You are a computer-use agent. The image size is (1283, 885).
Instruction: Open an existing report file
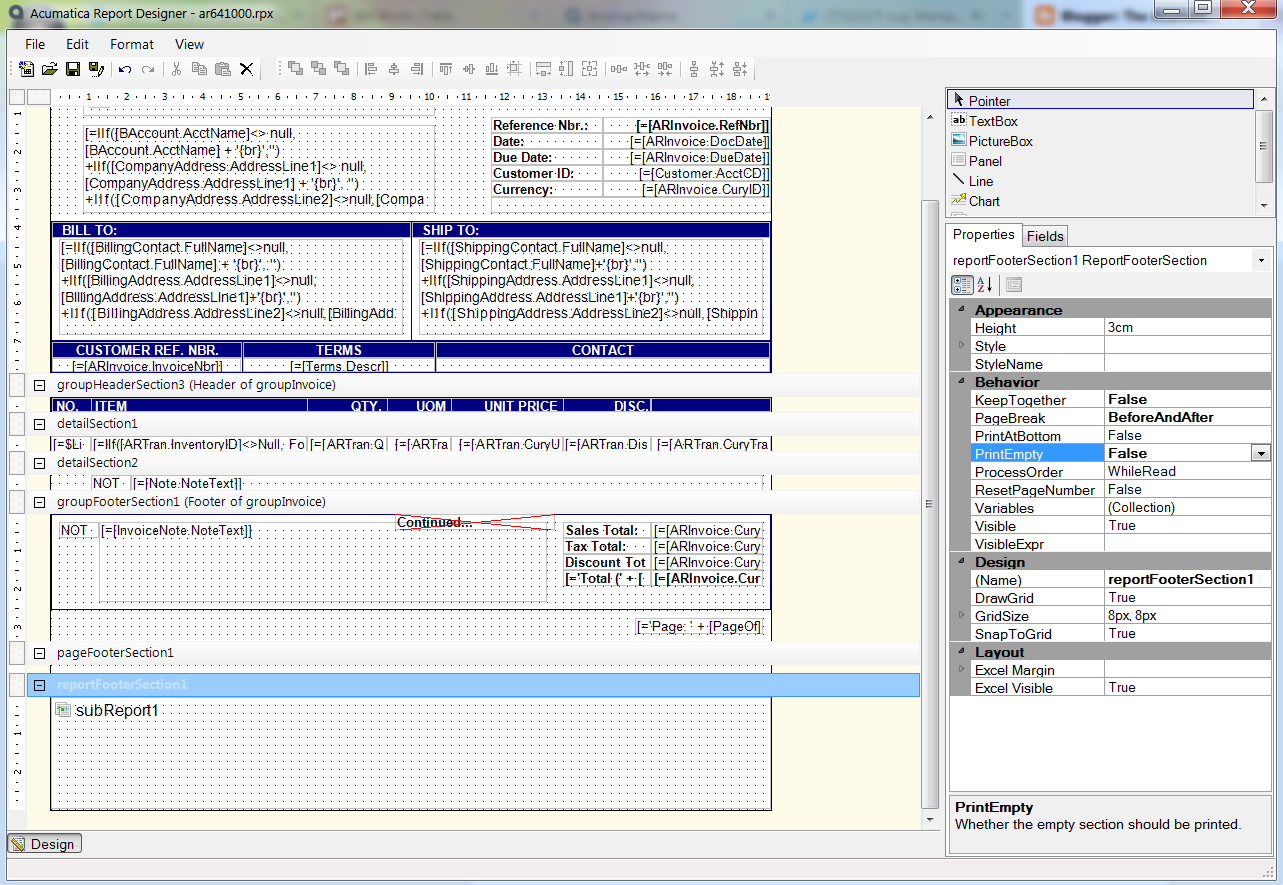coord(48,69)
